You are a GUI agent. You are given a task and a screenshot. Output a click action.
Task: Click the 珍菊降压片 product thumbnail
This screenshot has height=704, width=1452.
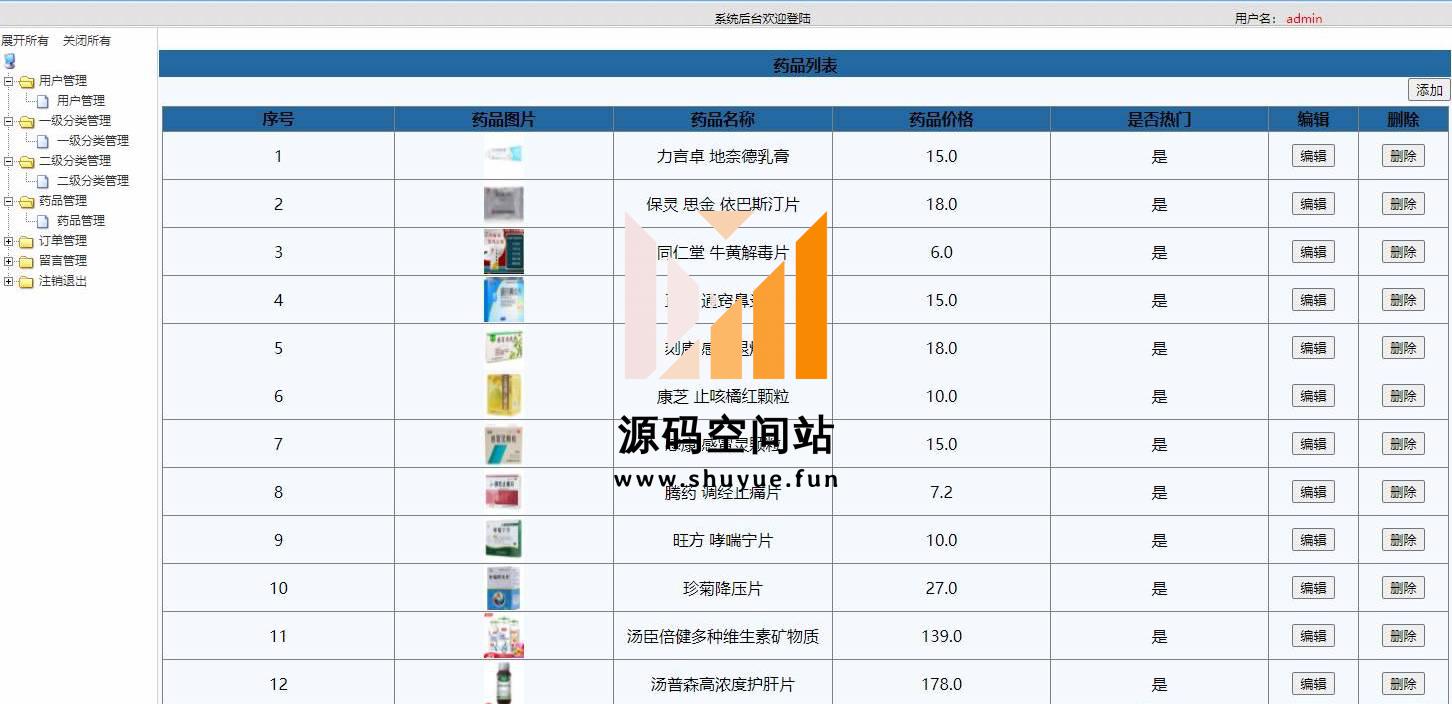point(503,588)
